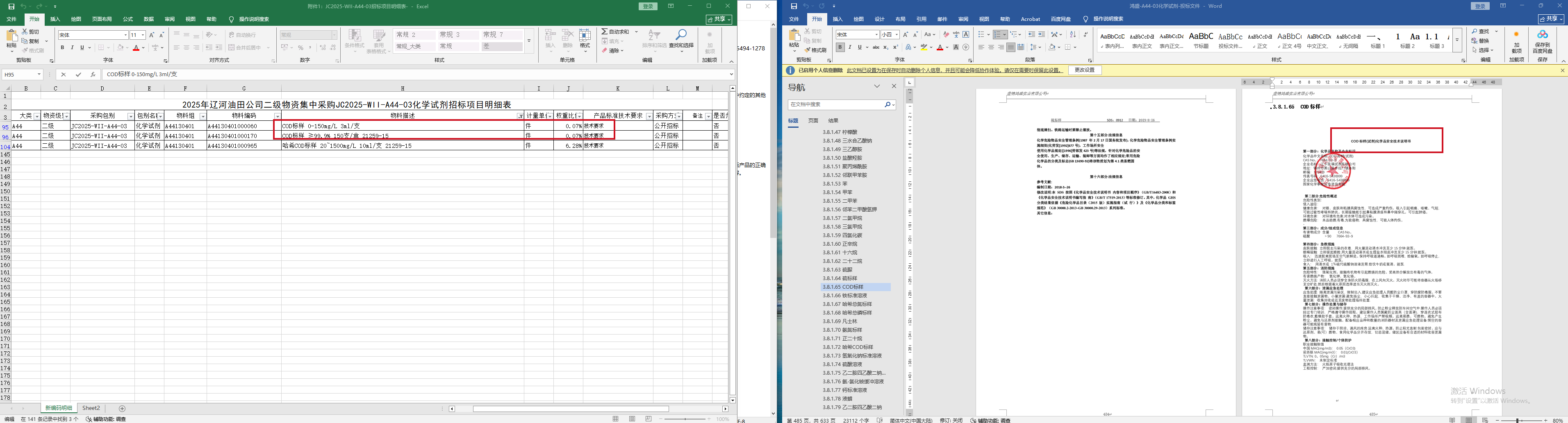
Task: Open Excel 公式 ribbon tab
Action: tap(128, 19)
